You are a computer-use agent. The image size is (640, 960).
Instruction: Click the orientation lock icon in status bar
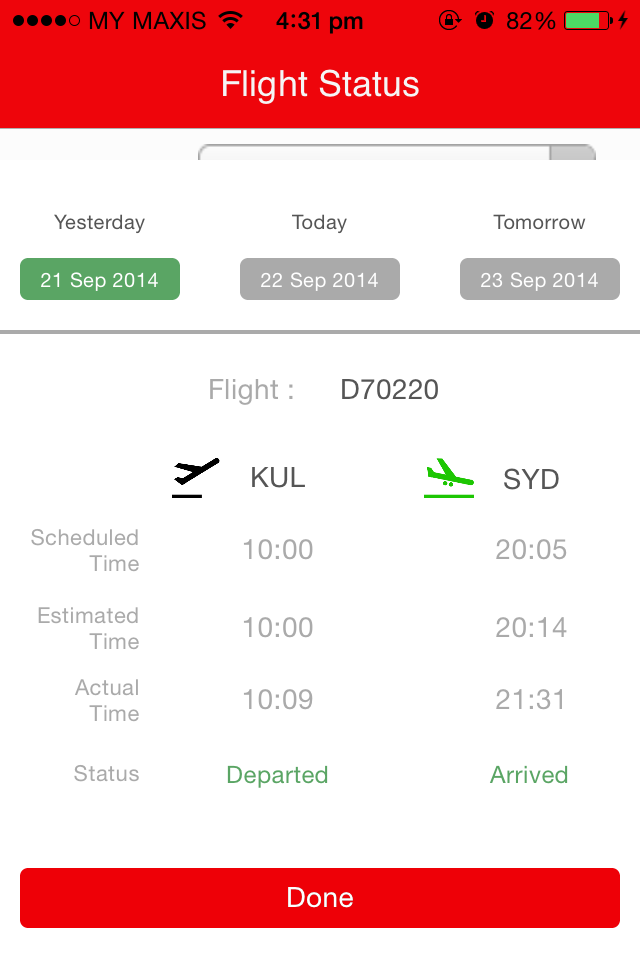coord(448,18)
